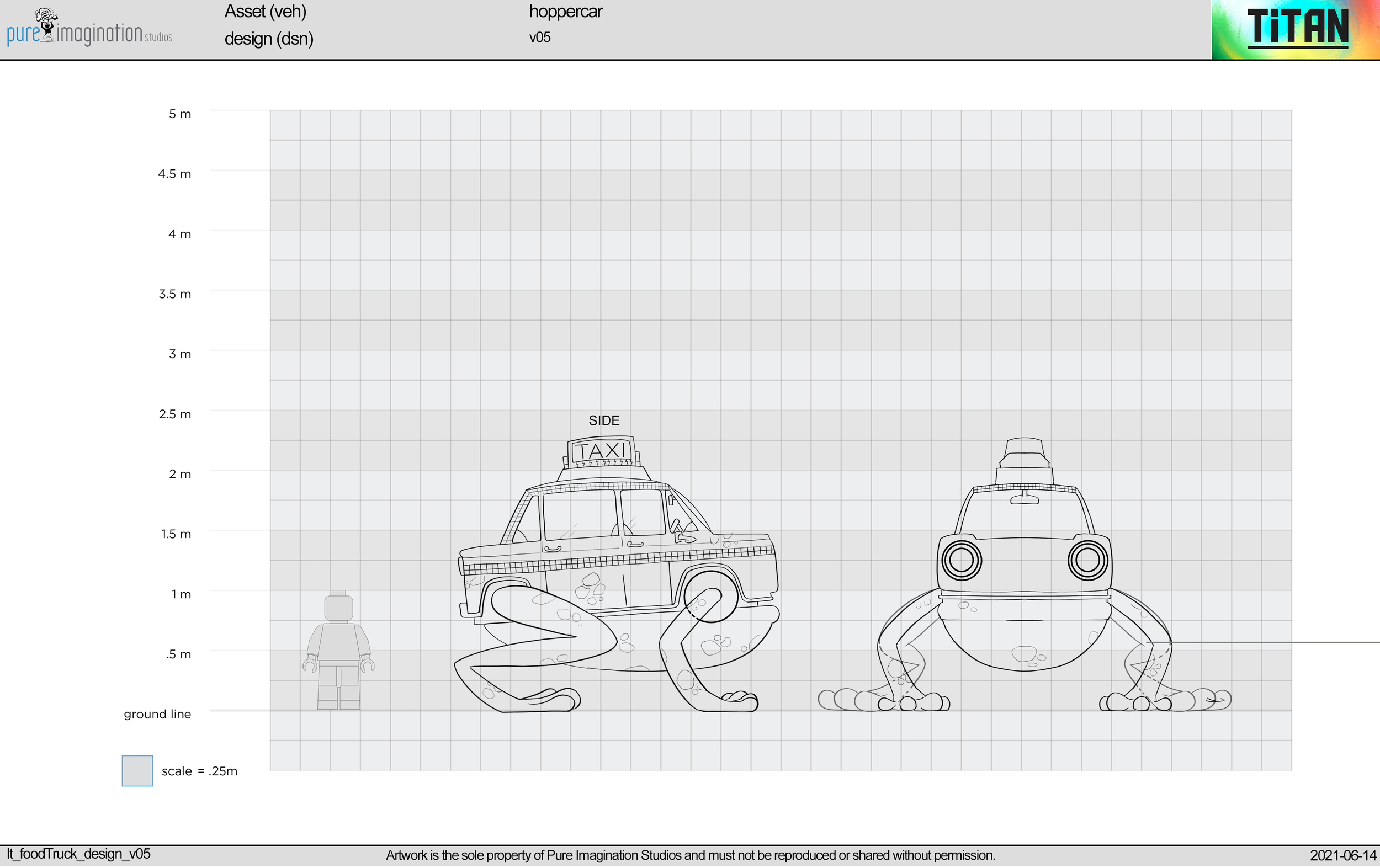
Task: Click the copyright notice in footer
Action: [x=690, y=855]
